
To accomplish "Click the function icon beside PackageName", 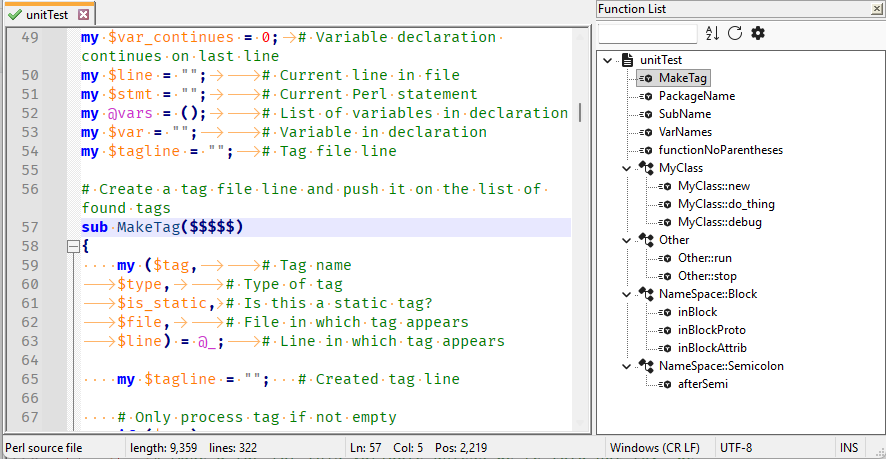I will click(x=645, y=96).
